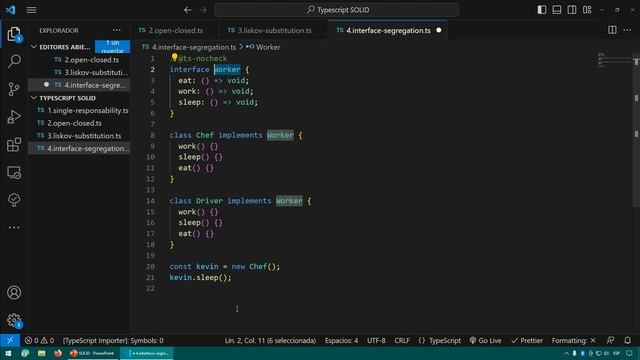Image resolution: width=640 pixels, height=360 pixels.
Task: Click the Typescript SOLID command center search
Action: [337, 10]
